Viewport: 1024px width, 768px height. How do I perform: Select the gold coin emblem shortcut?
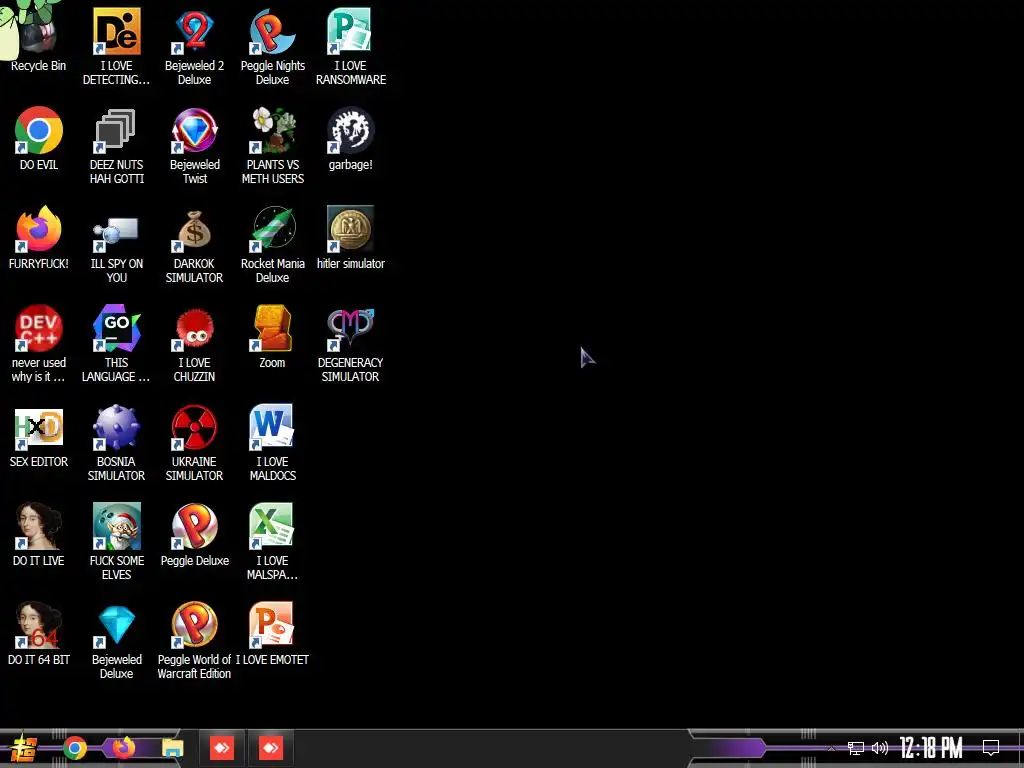click(350, 229)
